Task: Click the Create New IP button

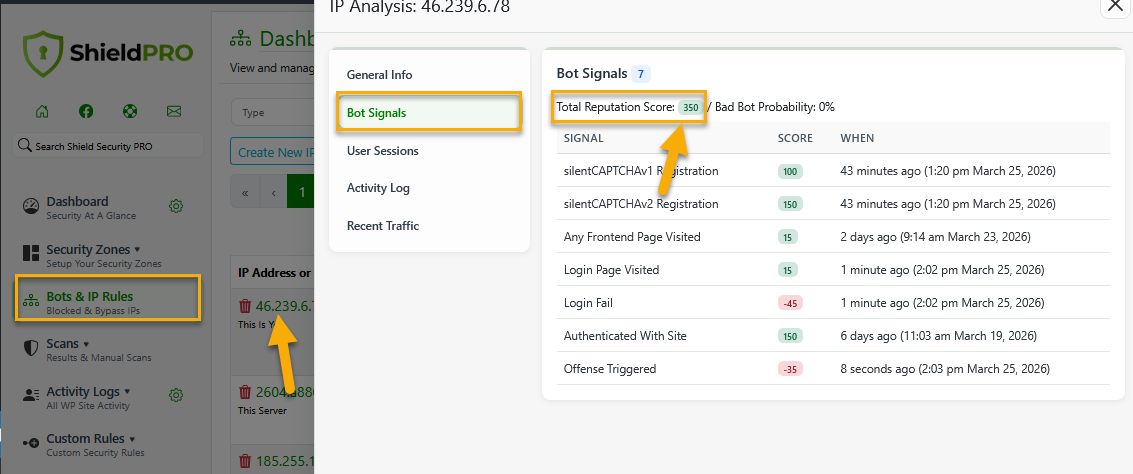Action: pyautogui.click(x=272, y=152)
